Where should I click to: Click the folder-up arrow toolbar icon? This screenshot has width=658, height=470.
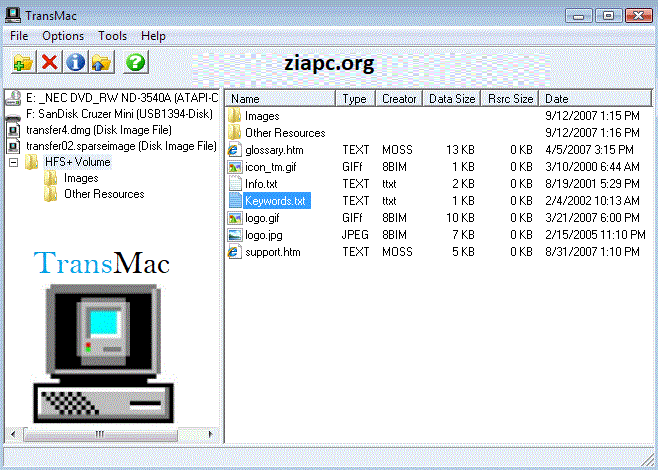click(x=102, y=62)
